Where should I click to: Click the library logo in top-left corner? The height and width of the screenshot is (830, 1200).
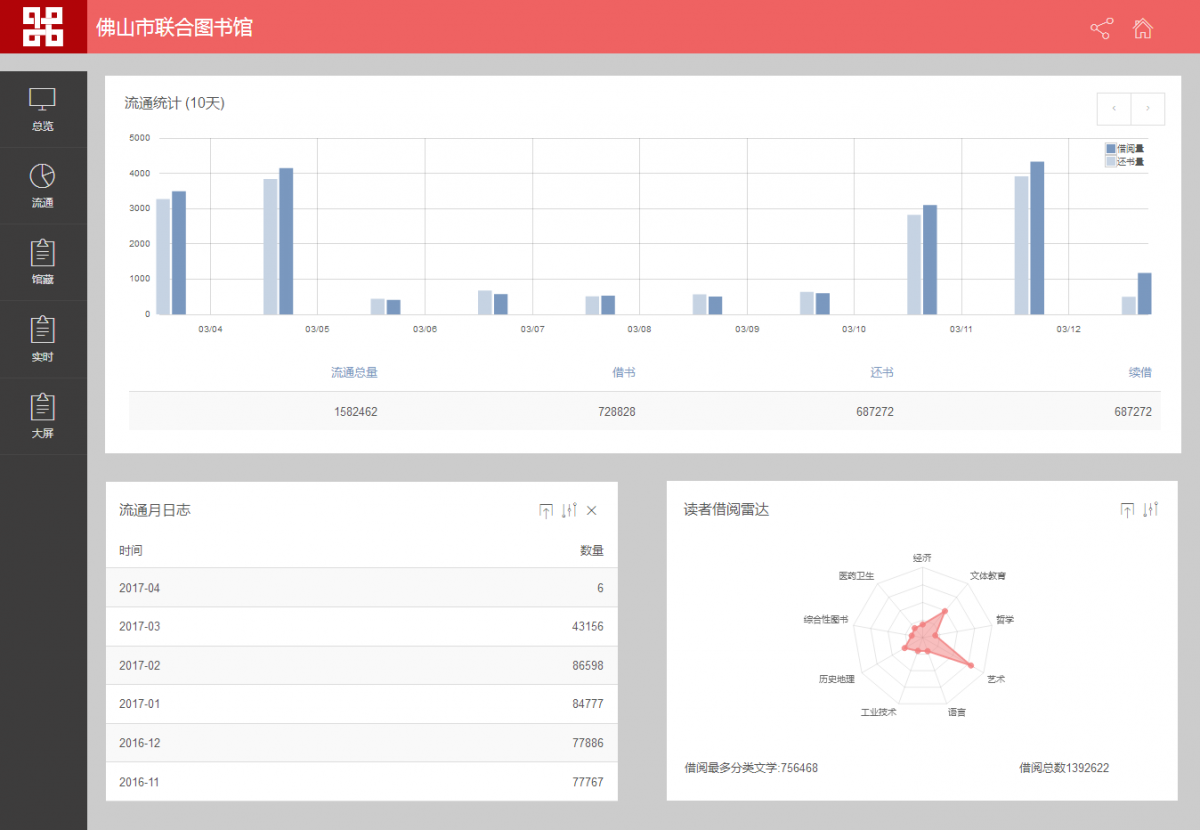(43, 26)
